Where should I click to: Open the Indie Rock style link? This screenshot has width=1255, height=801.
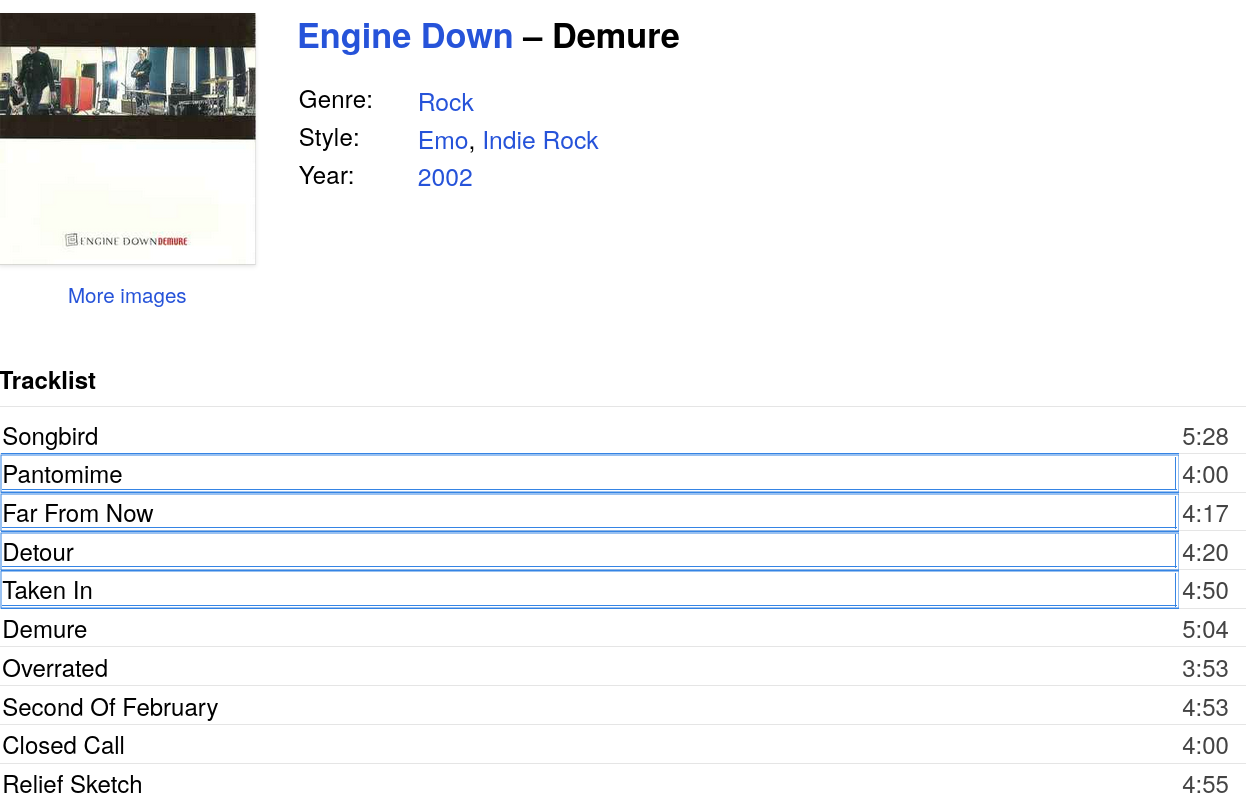[x=540, y=141]
